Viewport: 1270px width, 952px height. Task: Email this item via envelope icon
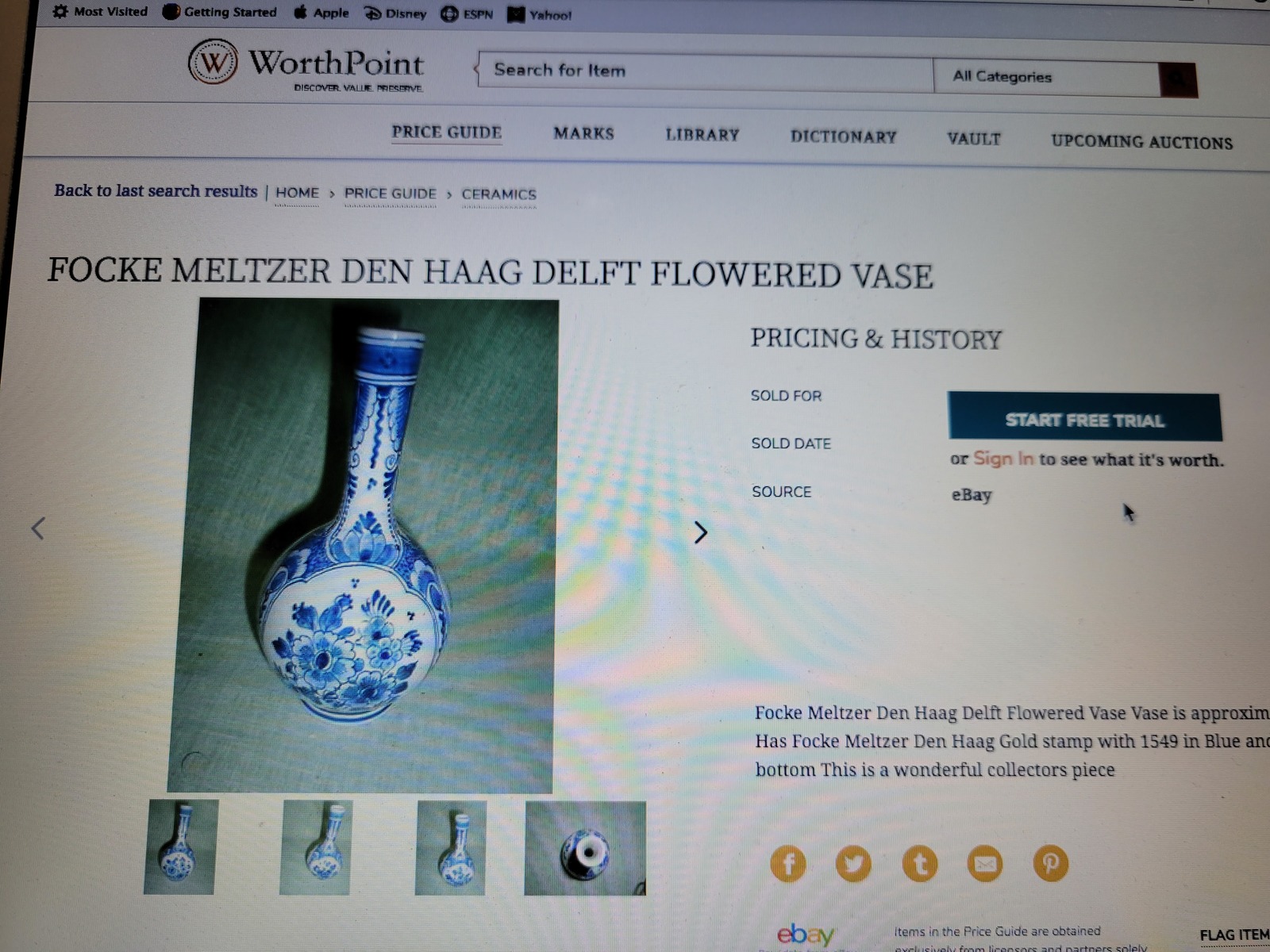985,863
